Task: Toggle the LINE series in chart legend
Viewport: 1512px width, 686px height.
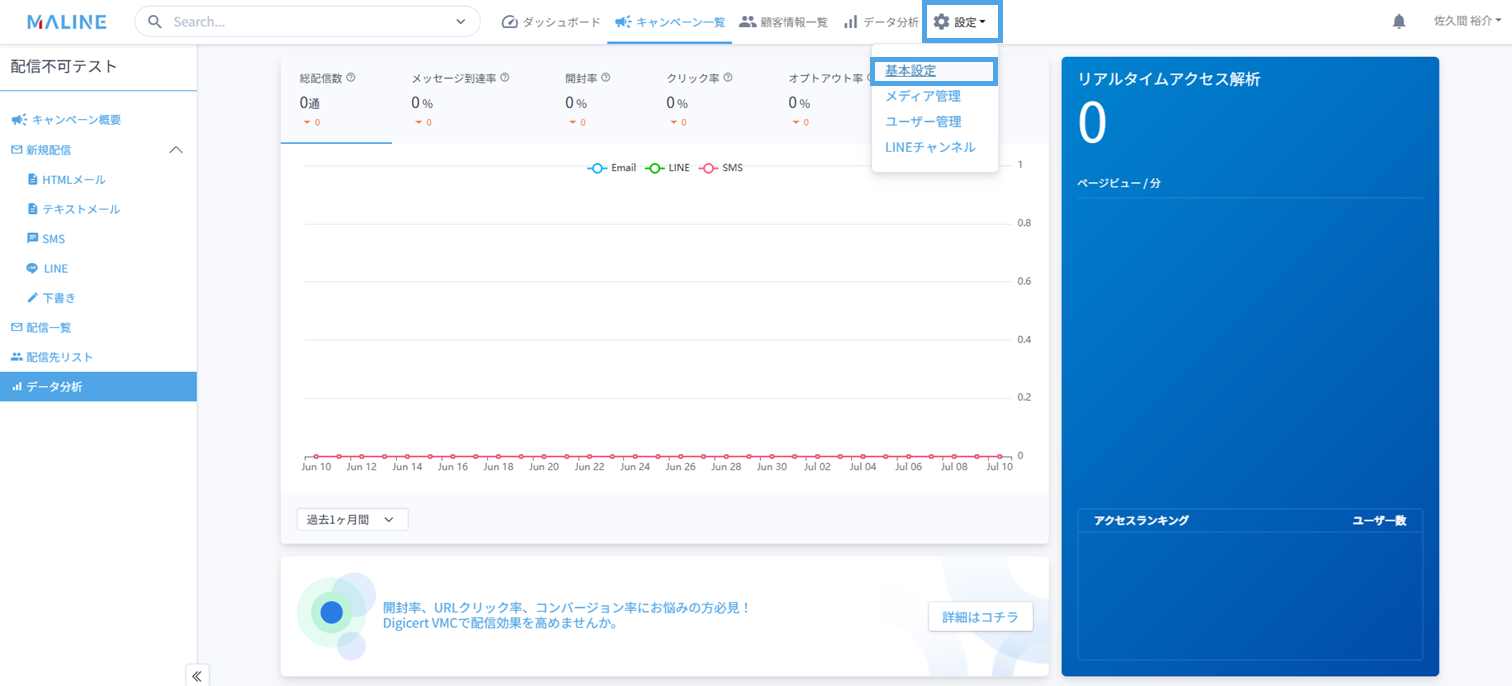Action: (x=667, y=168)
